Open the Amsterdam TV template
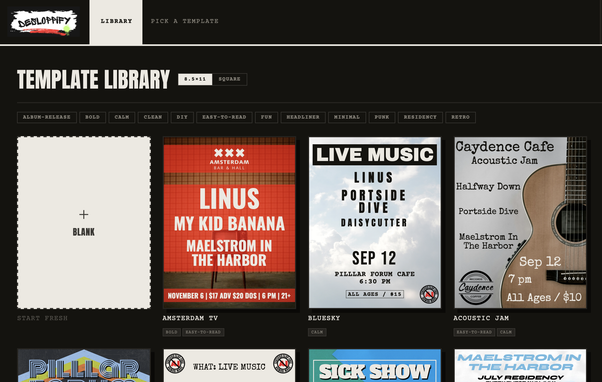The height and width of the screenshot is (382, 602). (229, 222)
